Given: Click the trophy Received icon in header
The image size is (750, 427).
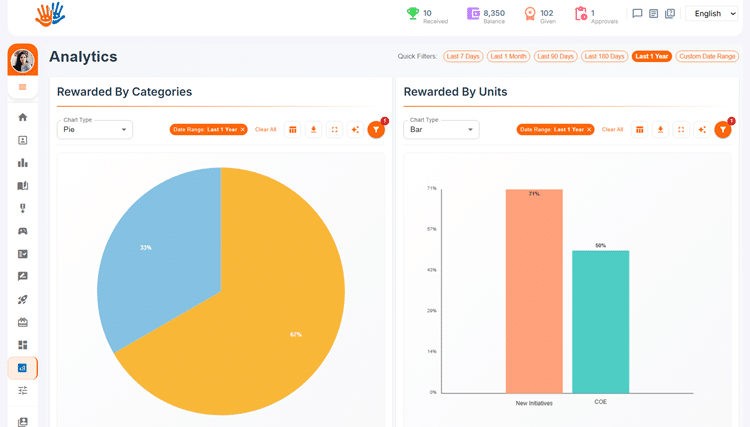Looking at the screenshot, I should (412, 13).
